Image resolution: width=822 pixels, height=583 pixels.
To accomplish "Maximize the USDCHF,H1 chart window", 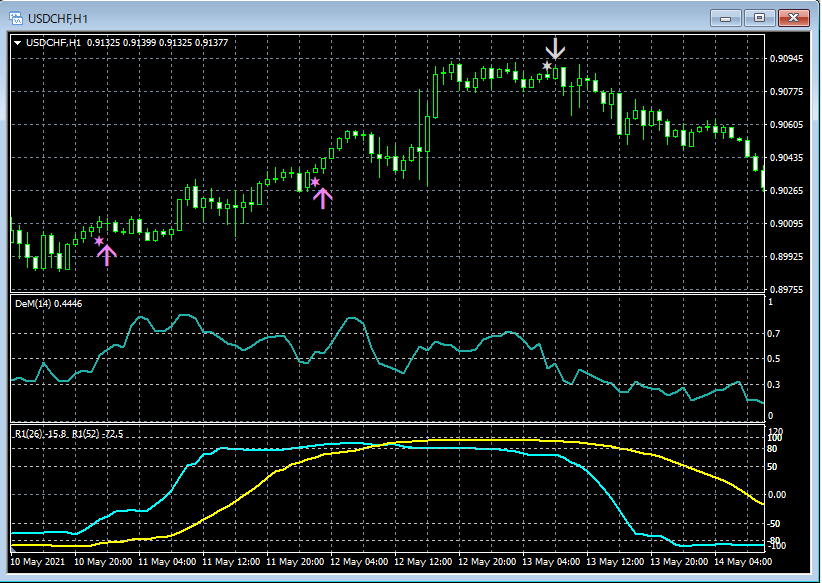I will pyautogui.click(x=760, y=18).
